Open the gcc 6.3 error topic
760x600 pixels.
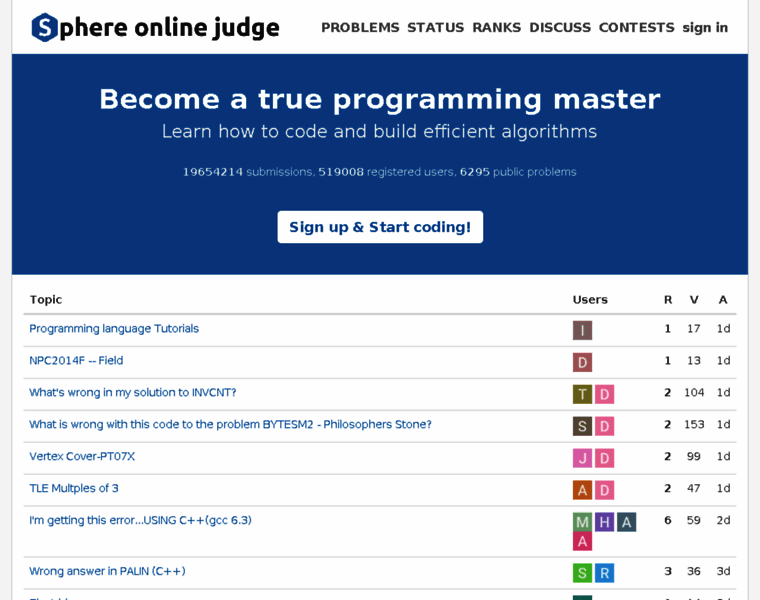pyautogui.click(x=141, y=521)
